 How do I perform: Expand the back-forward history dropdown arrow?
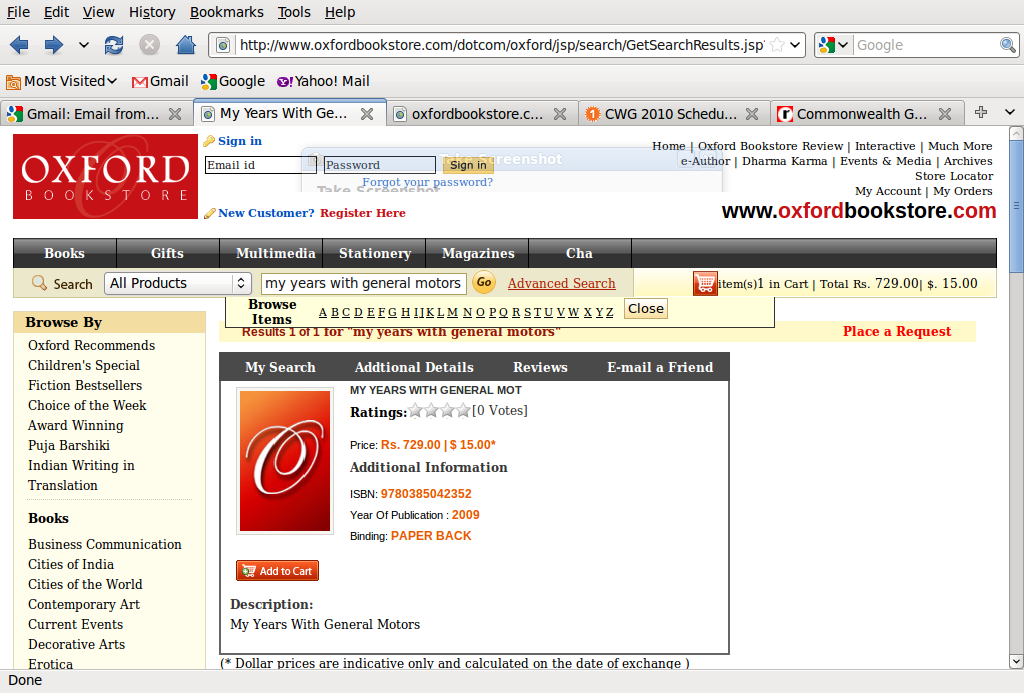(83, 45)
